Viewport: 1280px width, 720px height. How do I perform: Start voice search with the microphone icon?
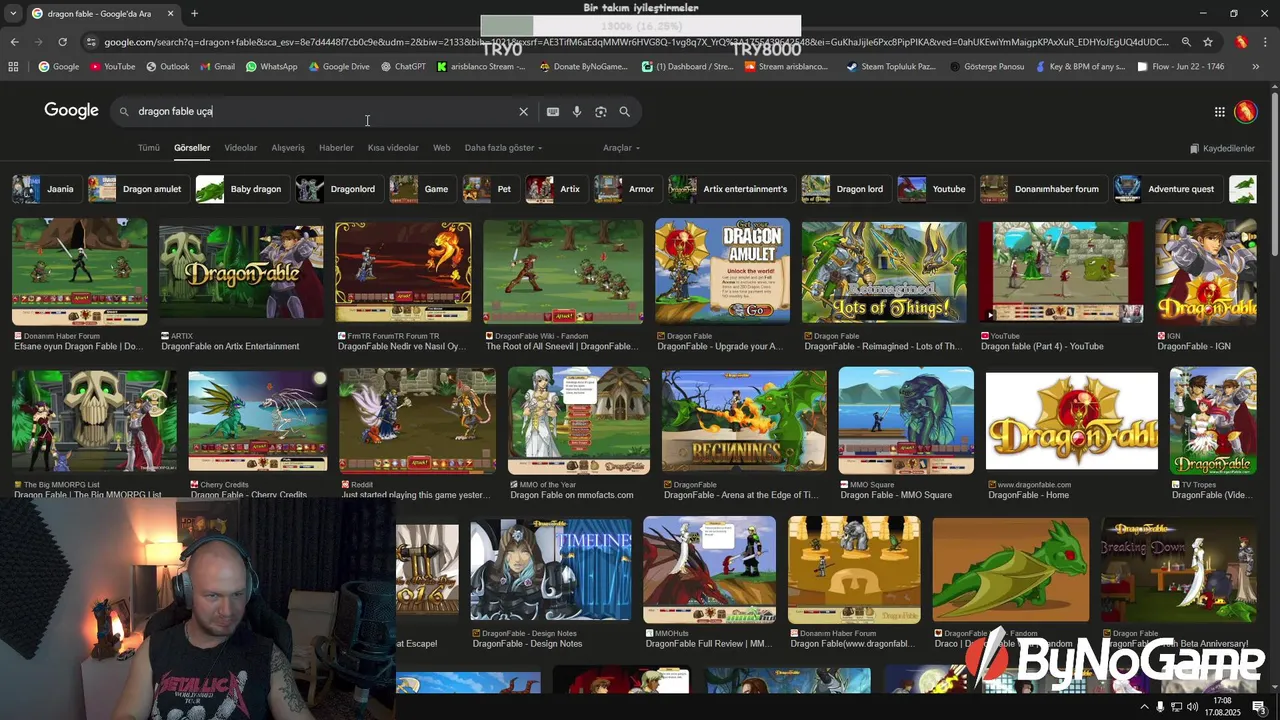click(577, 112)
